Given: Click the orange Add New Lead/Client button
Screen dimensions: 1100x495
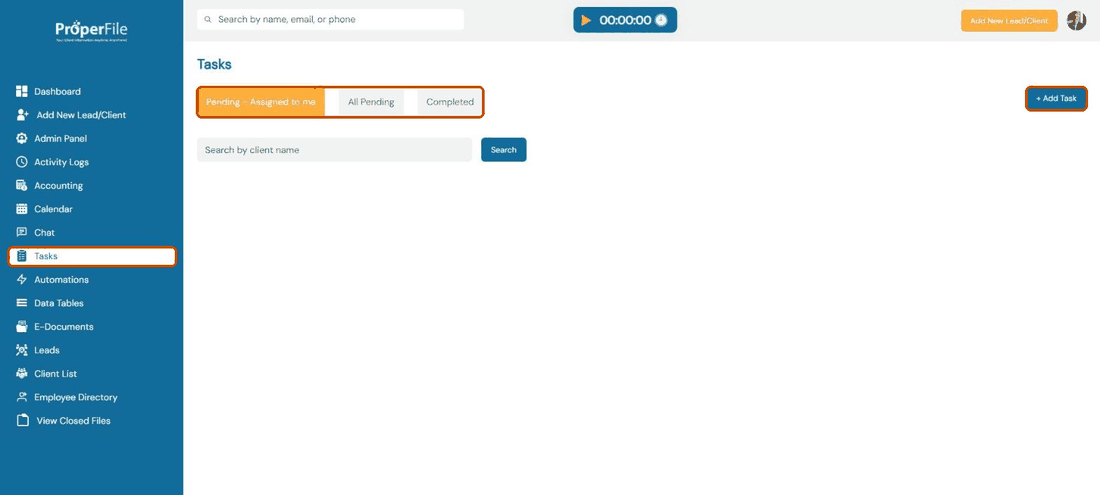Looking at the screenshot, I should tap(1009, 20).
